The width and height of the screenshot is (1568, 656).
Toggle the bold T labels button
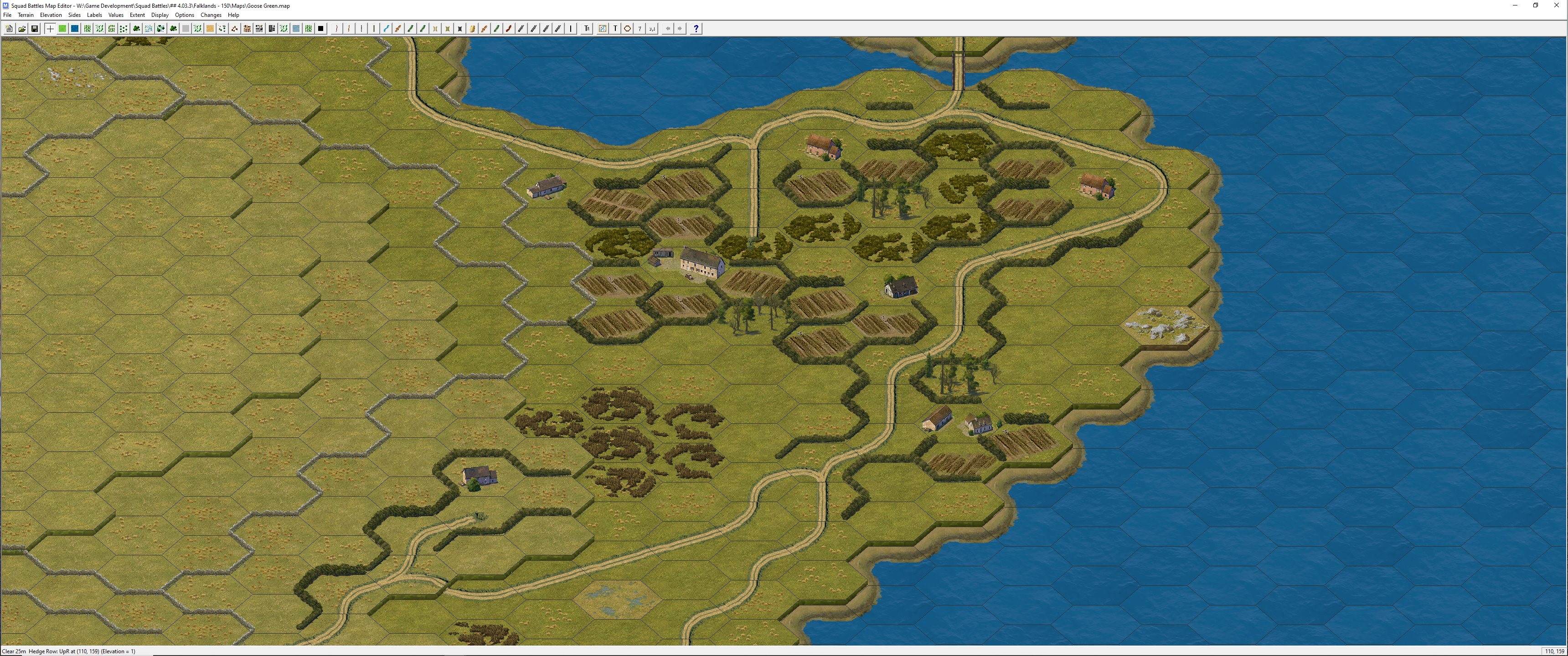(x=615, y=29)
